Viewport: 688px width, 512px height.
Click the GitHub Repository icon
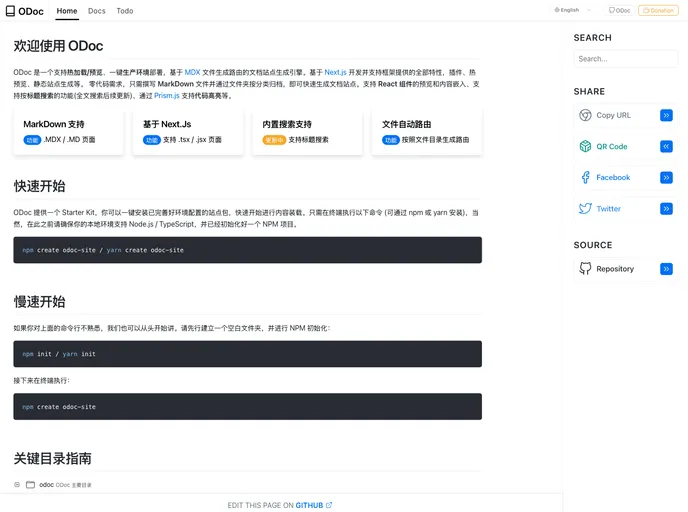(585, 269)
